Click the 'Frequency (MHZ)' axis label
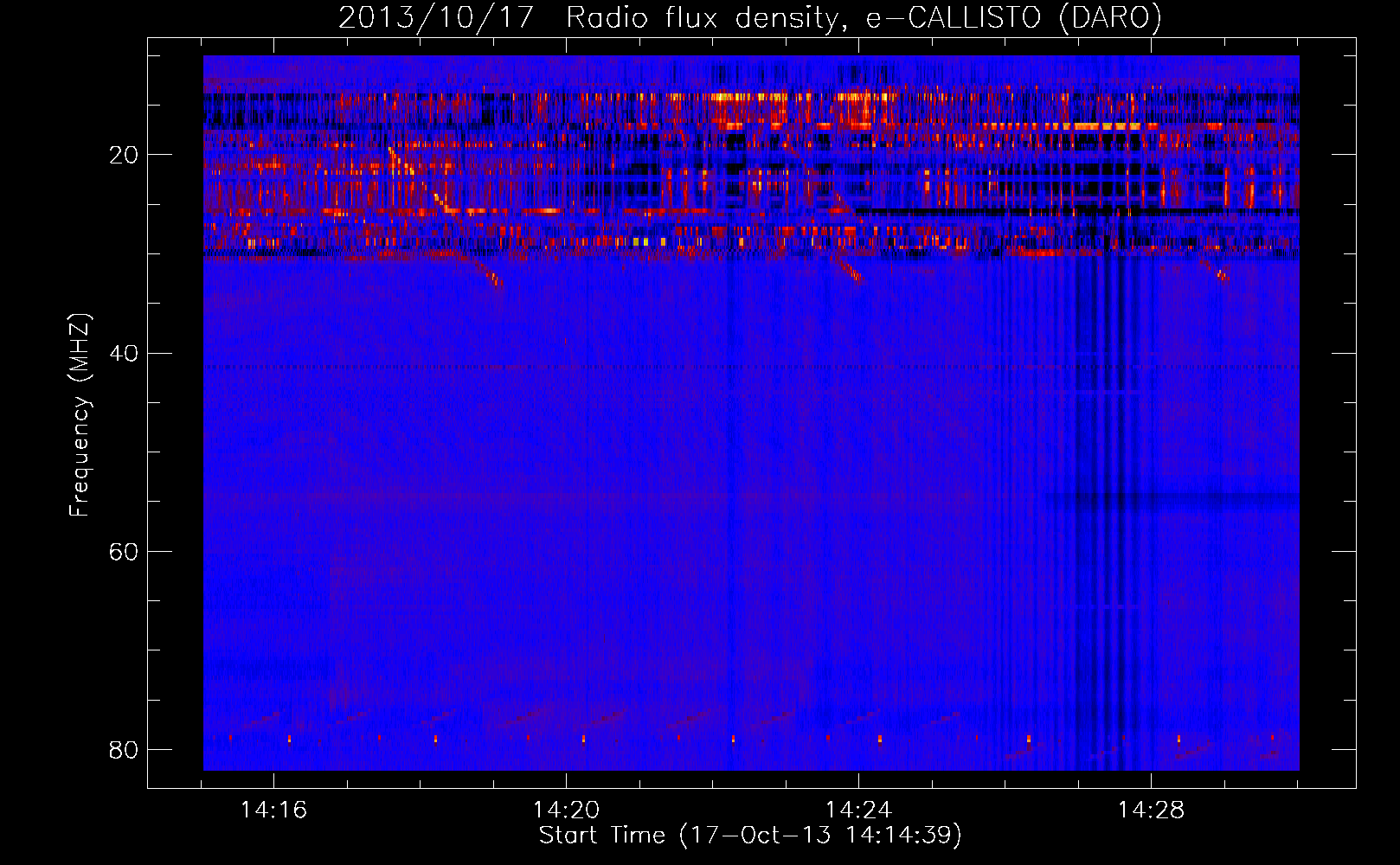This screenshot has height=865, width=1400. tap(79, 414)
